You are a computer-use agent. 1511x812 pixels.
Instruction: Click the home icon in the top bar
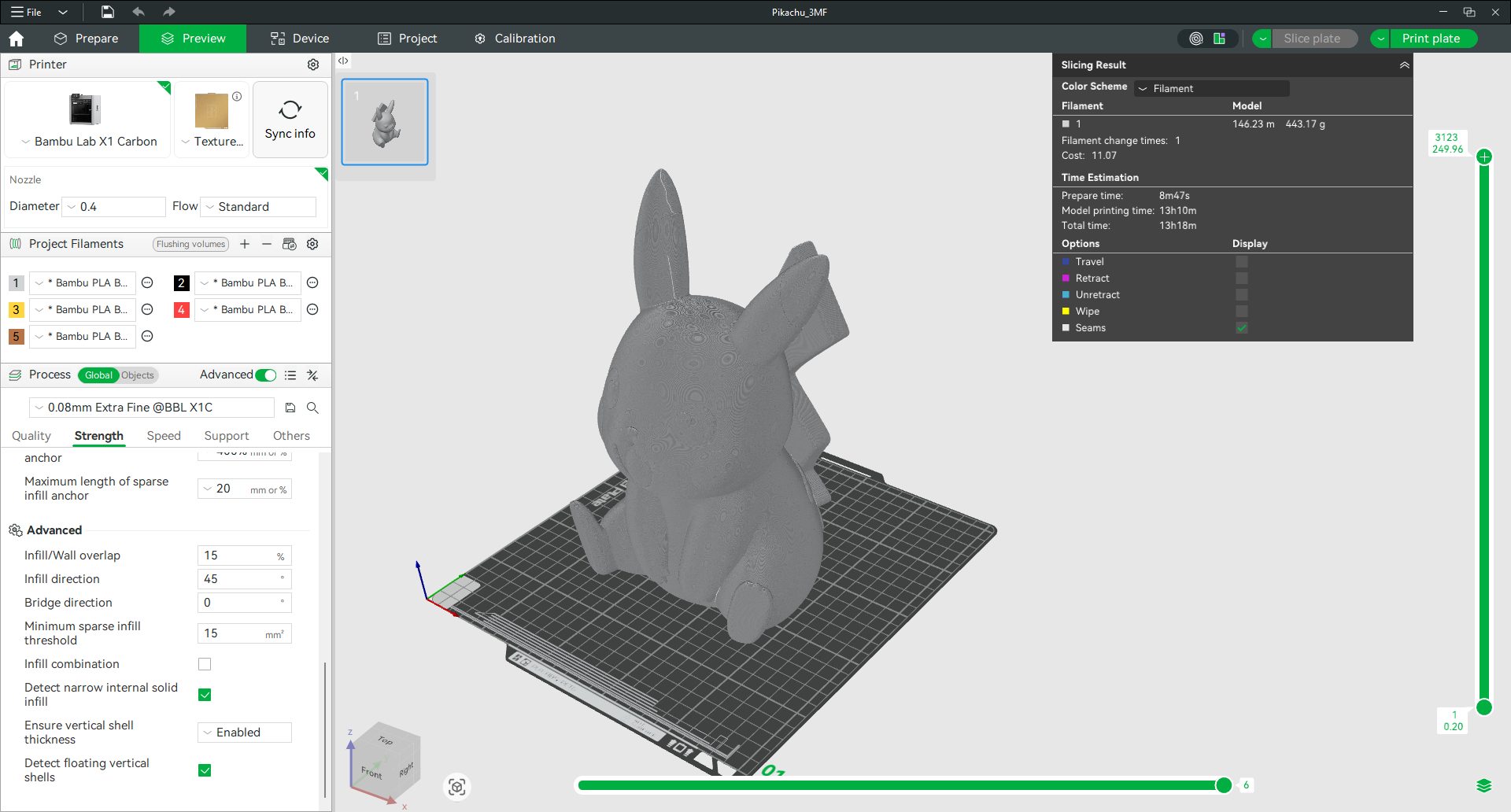pos(16,39)
